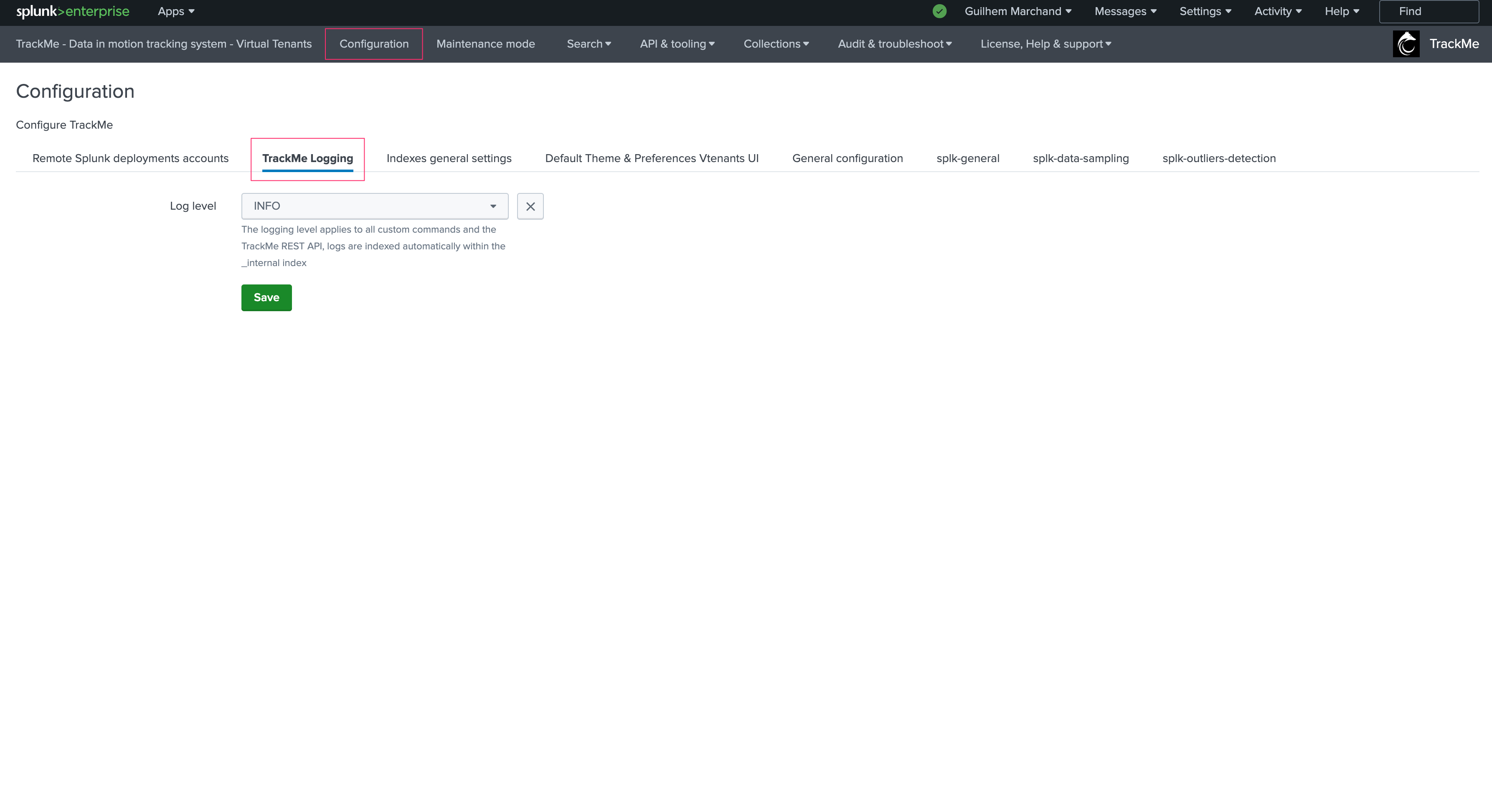Viewport: 1492px width, 812px height.
Task: Open the splk-outliers-detection tab
Action: coord(1219,158)
